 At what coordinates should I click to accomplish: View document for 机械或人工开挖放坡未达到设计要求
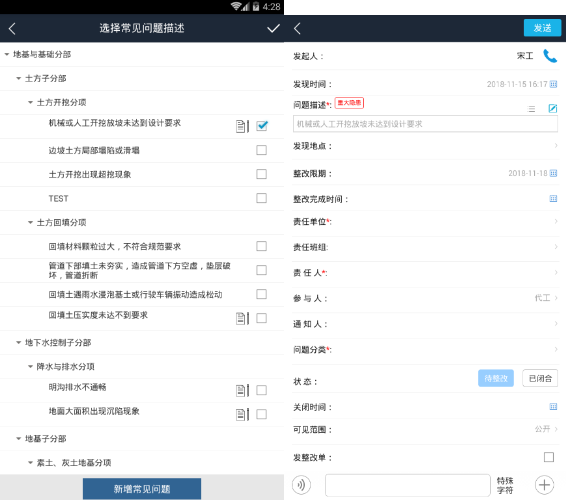coord(242,126)
